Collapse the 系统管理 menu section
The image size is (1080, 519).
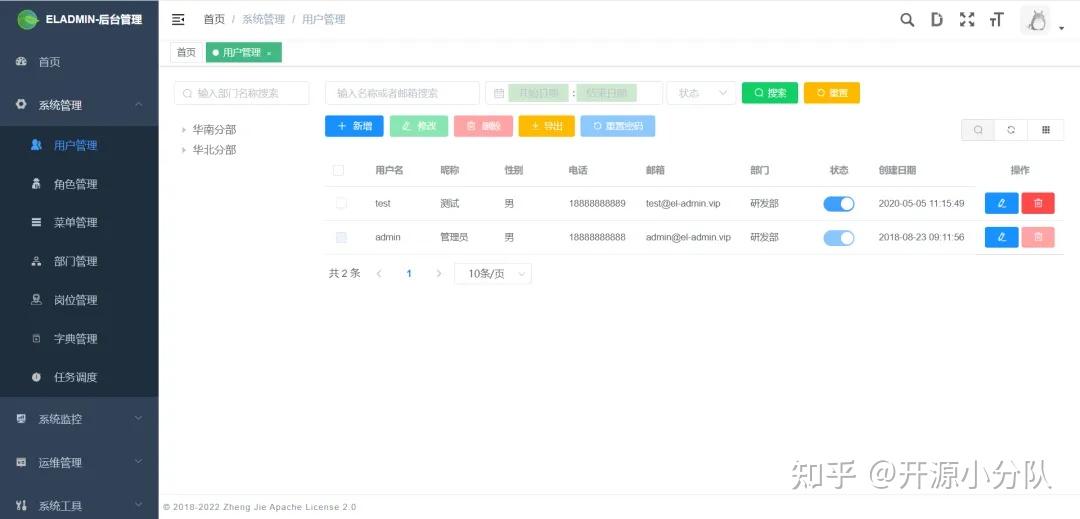138,105
